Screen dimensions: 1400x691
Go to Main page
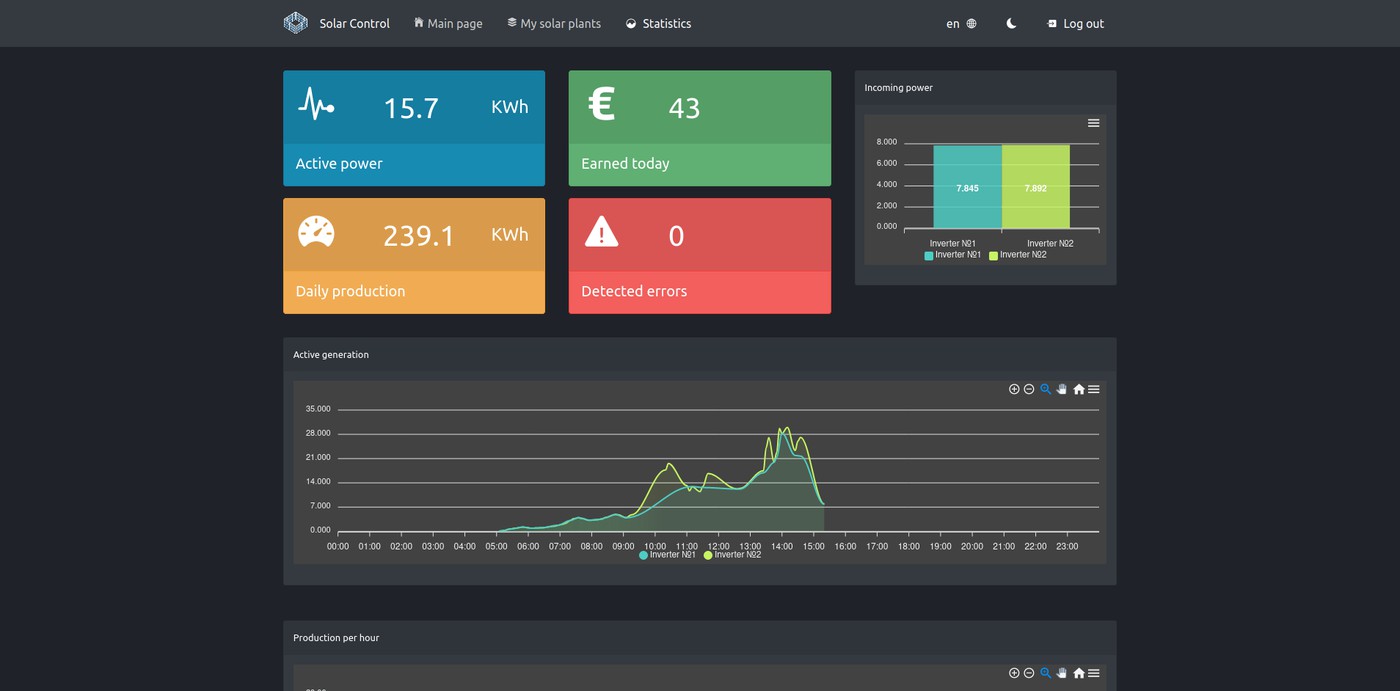pyautogui.click(x=448, y=23)
